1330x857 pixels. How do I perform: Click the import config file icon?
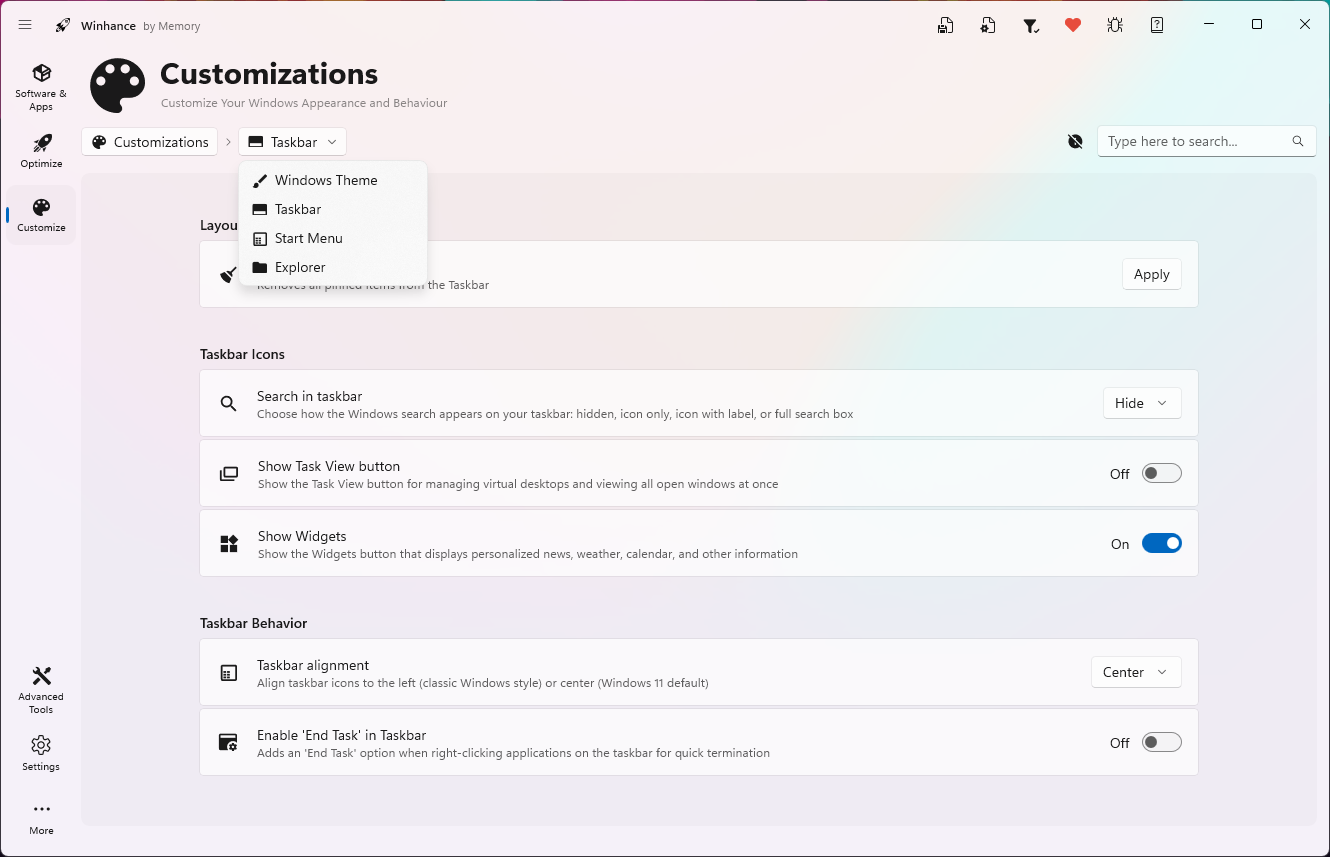tap(988, 25)
